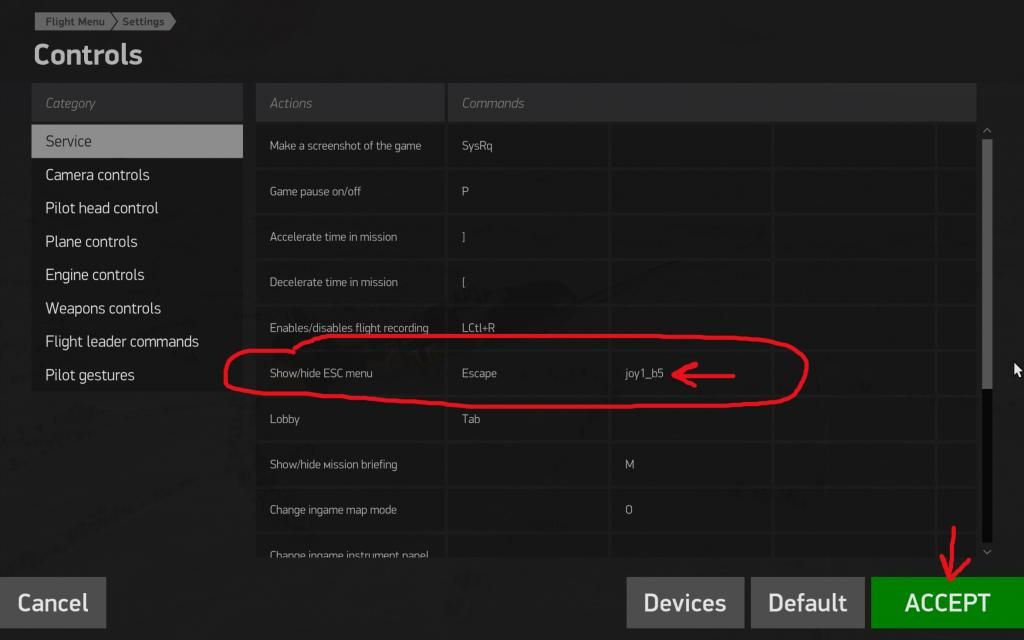Select the Flight leader commands category
Screen dimensions: 1024x640
click(122, 342)
